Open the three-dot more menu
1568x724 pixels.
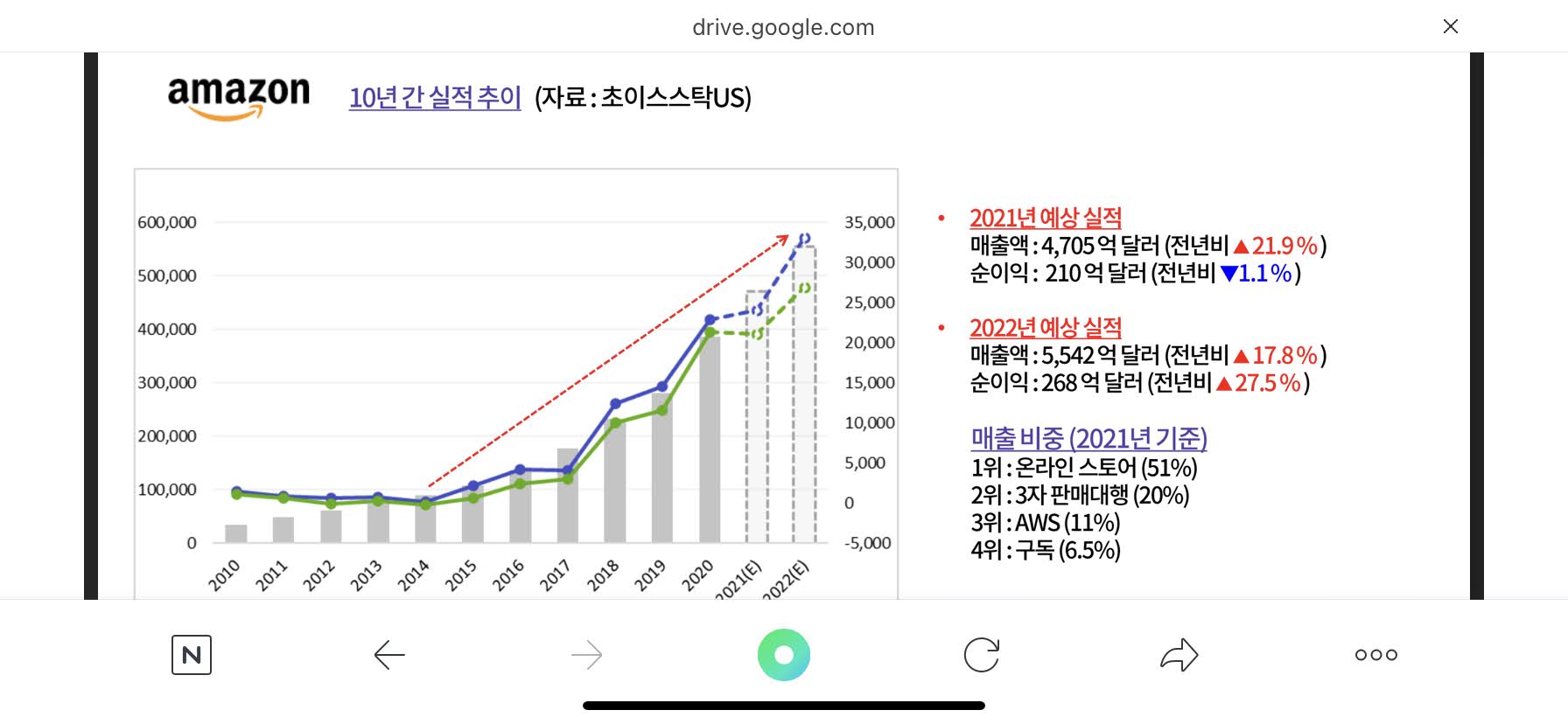click(x=1376, y=655)
